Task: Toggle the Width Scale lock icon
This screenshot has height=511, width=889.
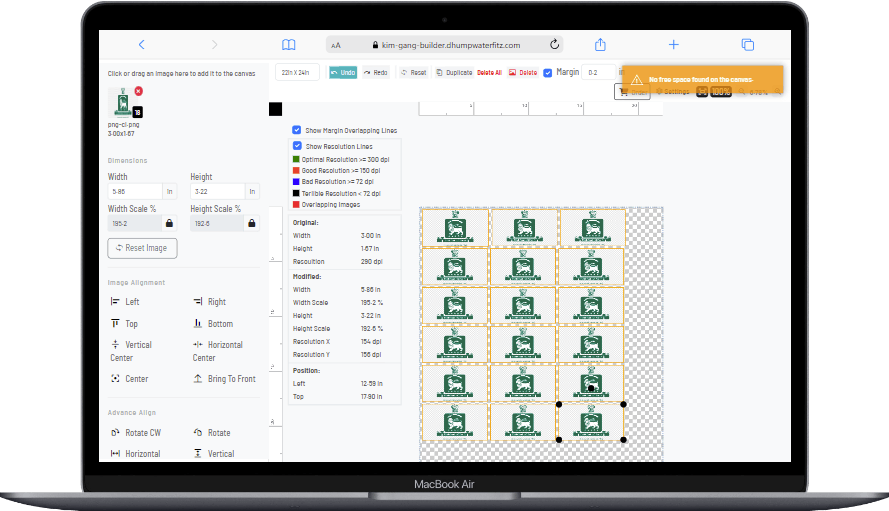Action: point(169,223)
